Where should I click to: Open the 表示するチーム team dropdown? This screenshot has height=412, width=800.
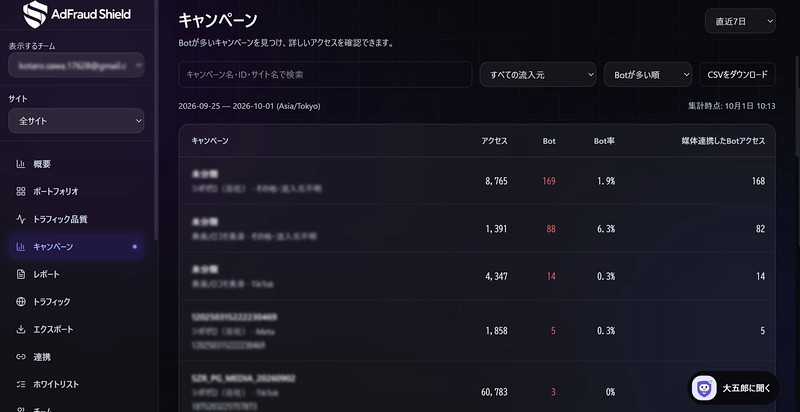pos(76,65)
